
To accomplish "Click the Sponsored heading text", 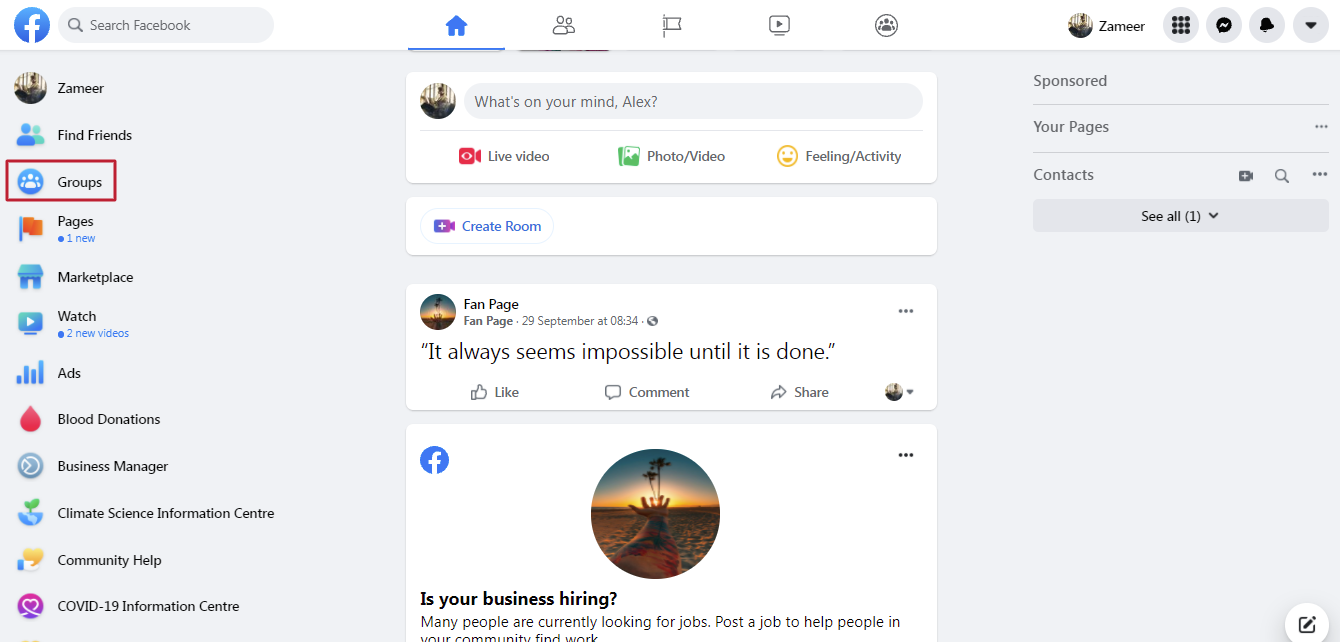I will pyautogui.click(x=1070, y=81).
